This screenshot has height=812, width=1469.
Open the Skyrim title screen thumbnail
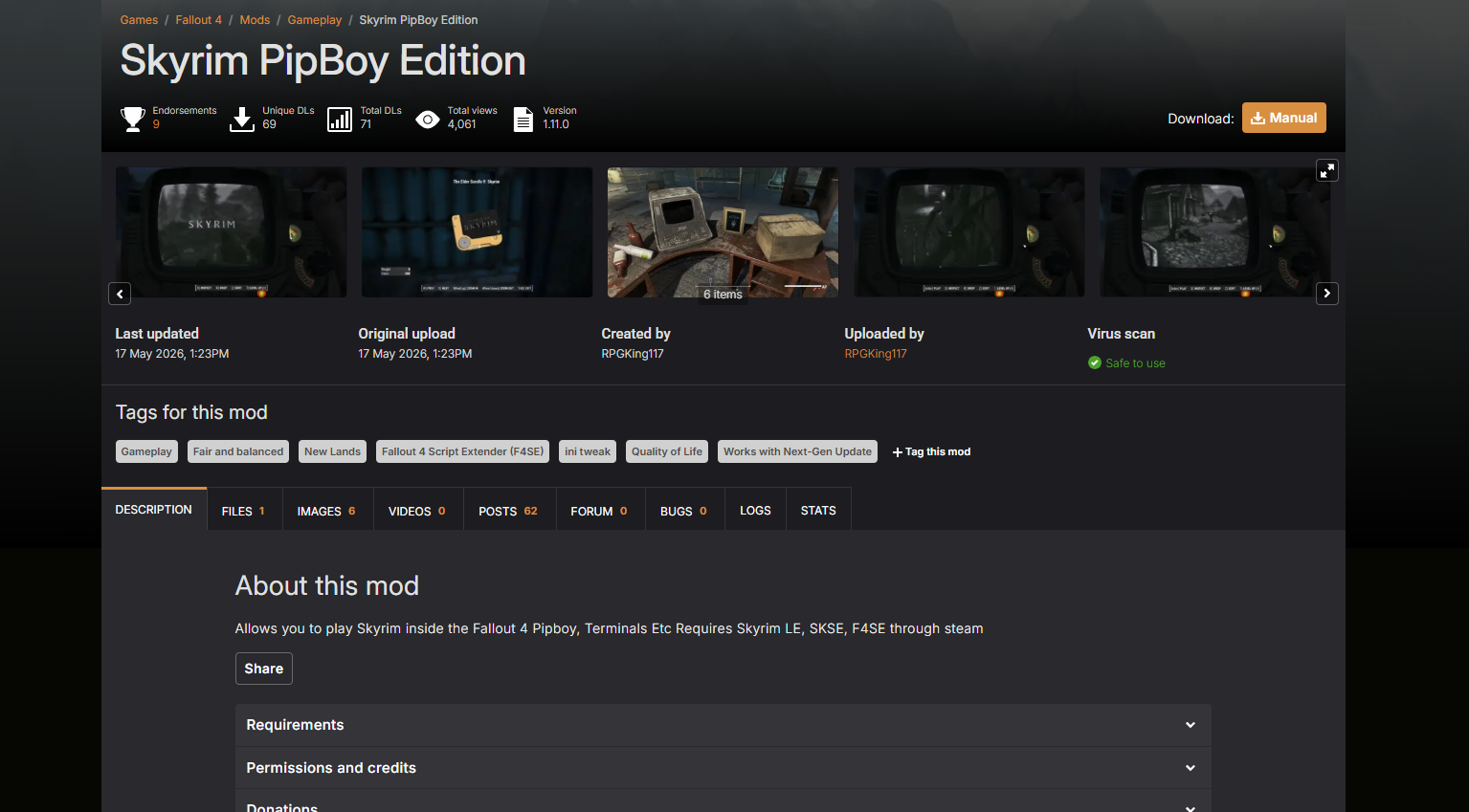pos(232,232)
